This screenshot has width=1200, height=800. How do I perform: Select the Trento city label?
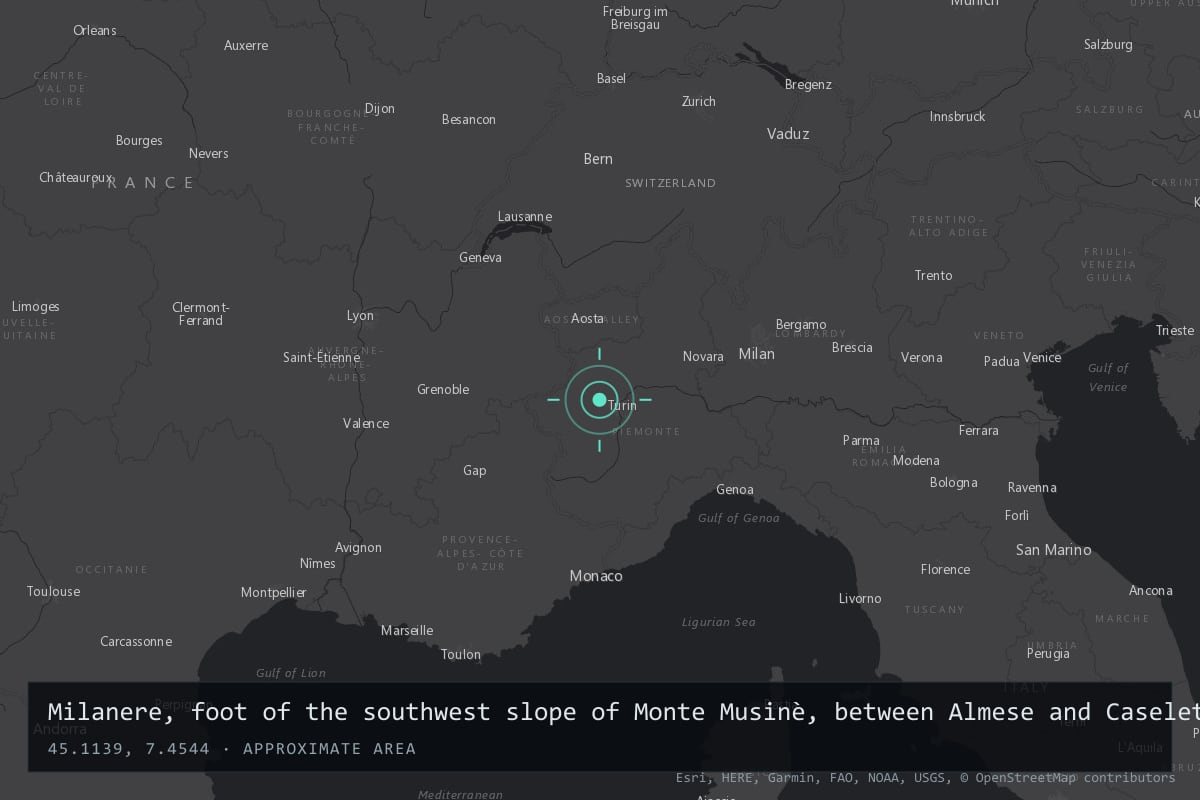(933, 276)
